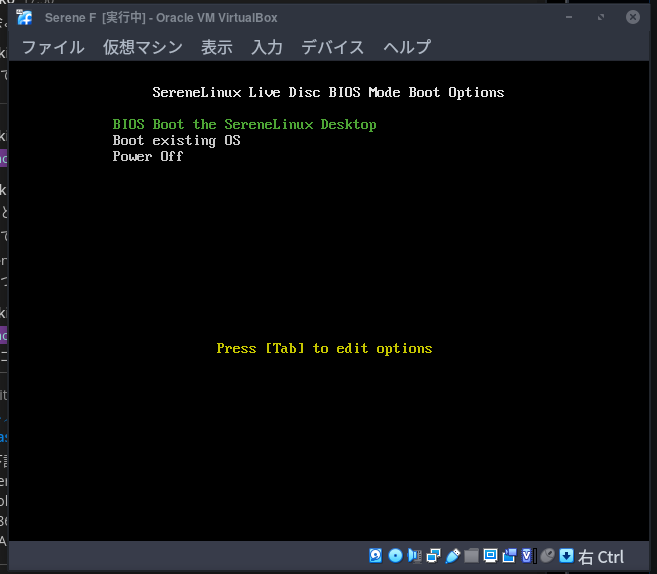Open the 入力 menu
The height and width of the screenshot is (574, 657).
point(266,47)
